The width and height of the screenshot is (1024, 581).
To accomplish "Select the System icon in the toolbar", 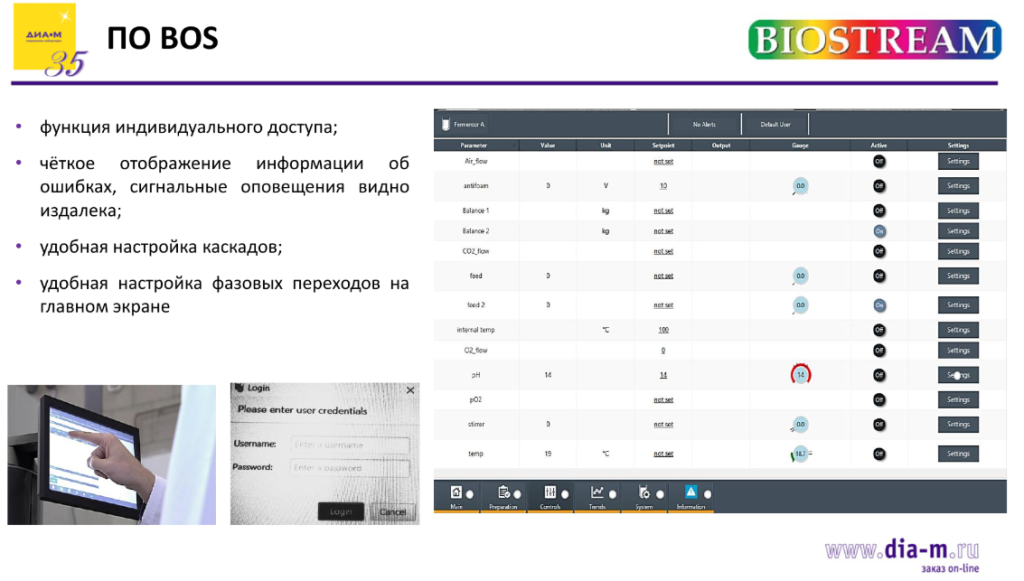I will coord(644,492).
